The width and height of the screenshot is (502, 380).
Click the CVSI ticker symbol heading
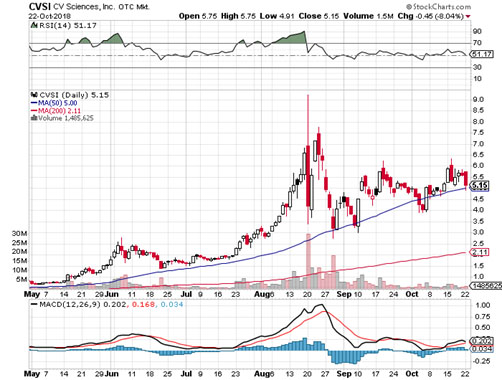(40, 6)
